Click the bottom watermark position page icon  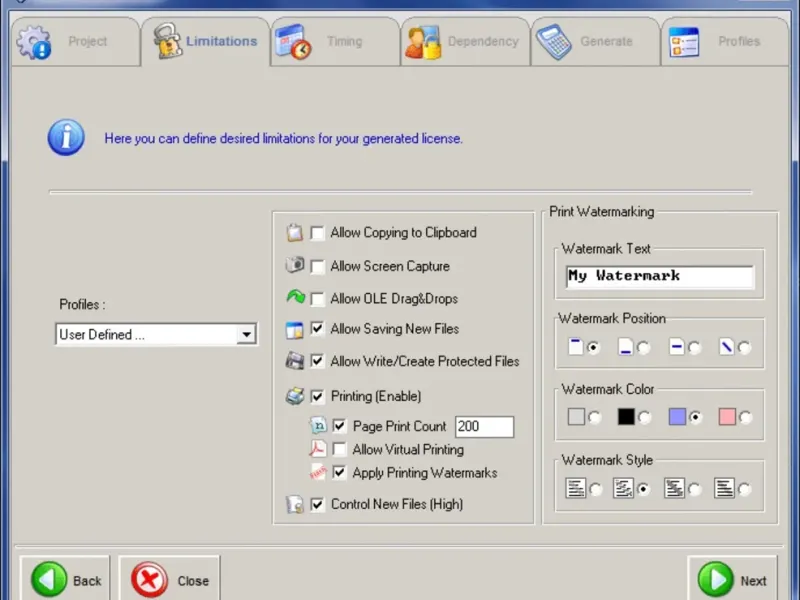click(x=626, y=346)
